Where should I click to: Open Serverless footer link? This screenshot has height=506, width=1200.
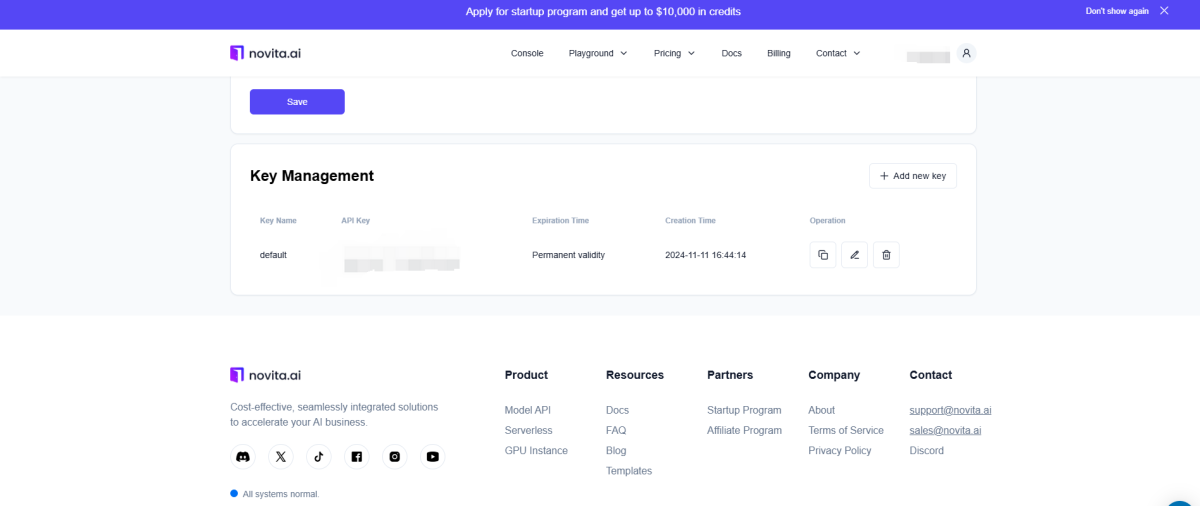(529, 430)
